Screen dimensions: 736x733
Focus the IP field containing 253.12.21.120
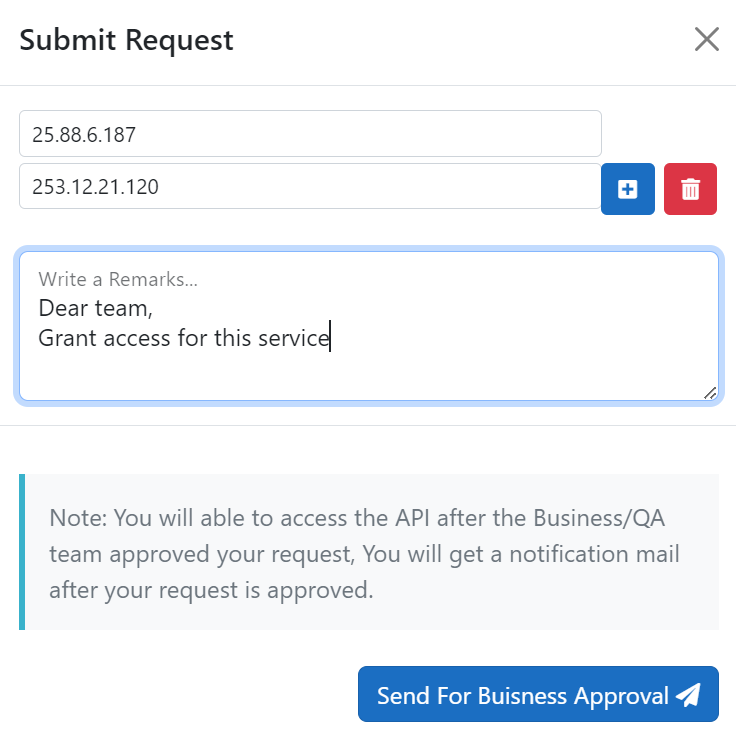[x=310, y=186]
